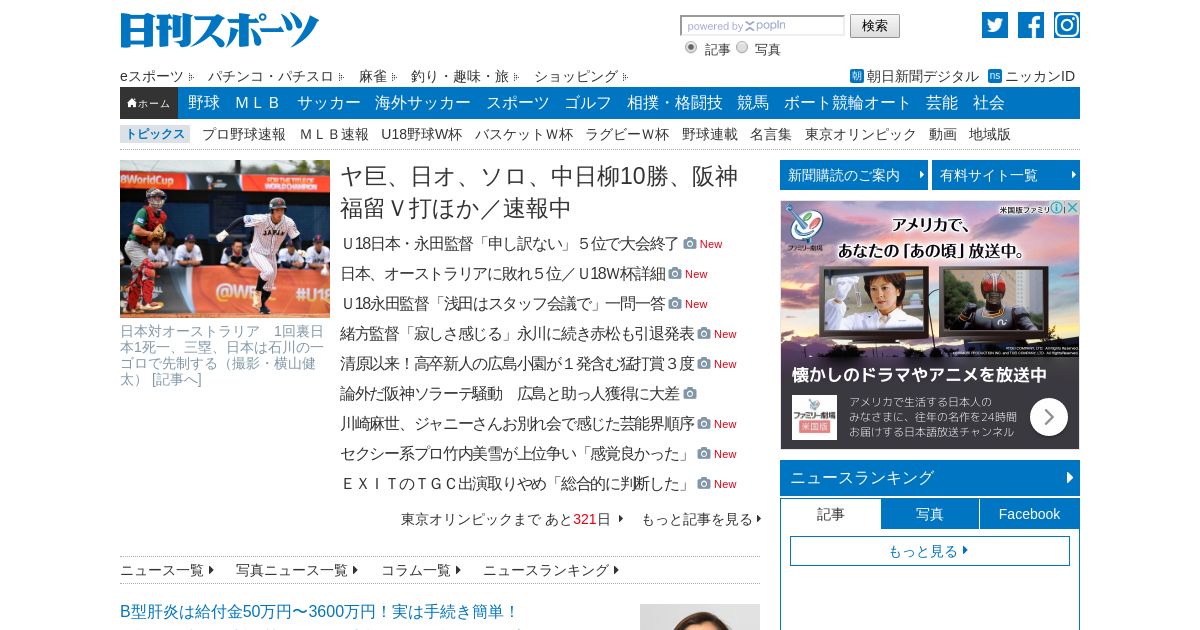Open プロ野球速報 topic link
The image size is (1200, 630).
coord(244,134)
